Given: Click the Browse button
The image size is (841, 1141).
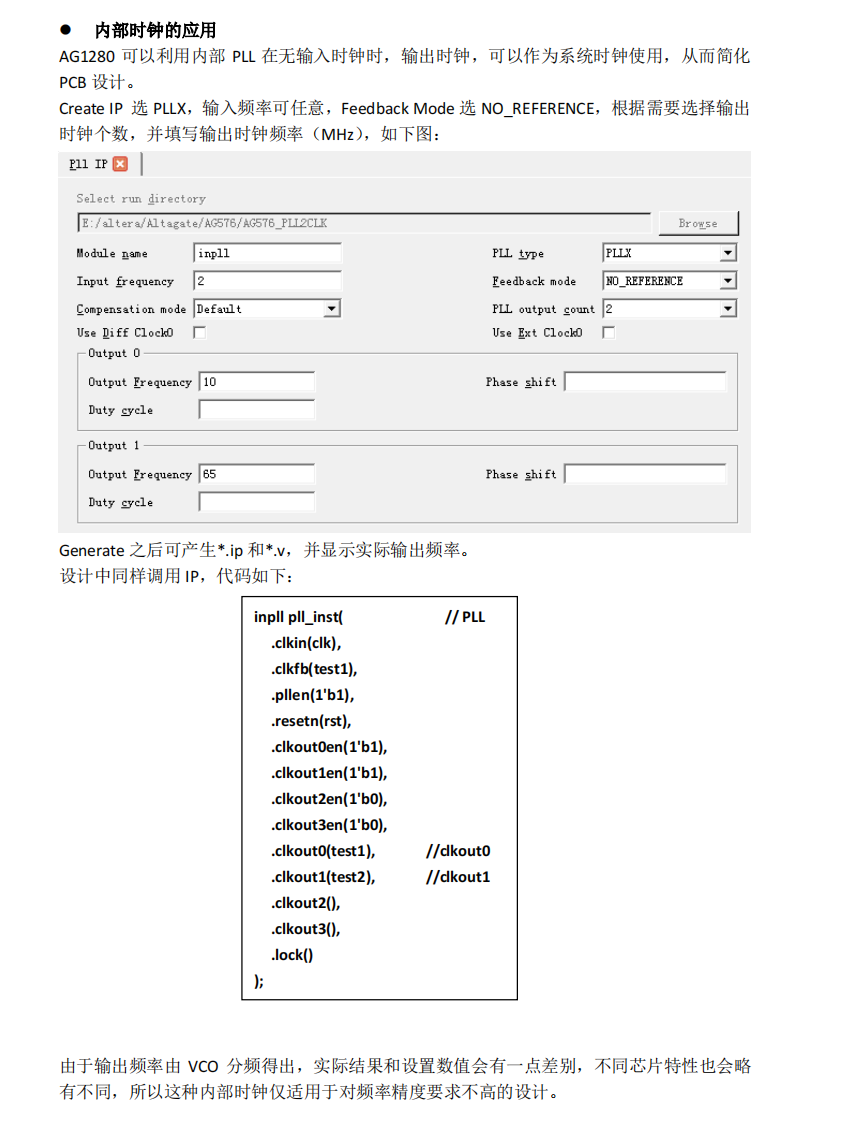Looking at the screenshot, I should coord(698,223).
